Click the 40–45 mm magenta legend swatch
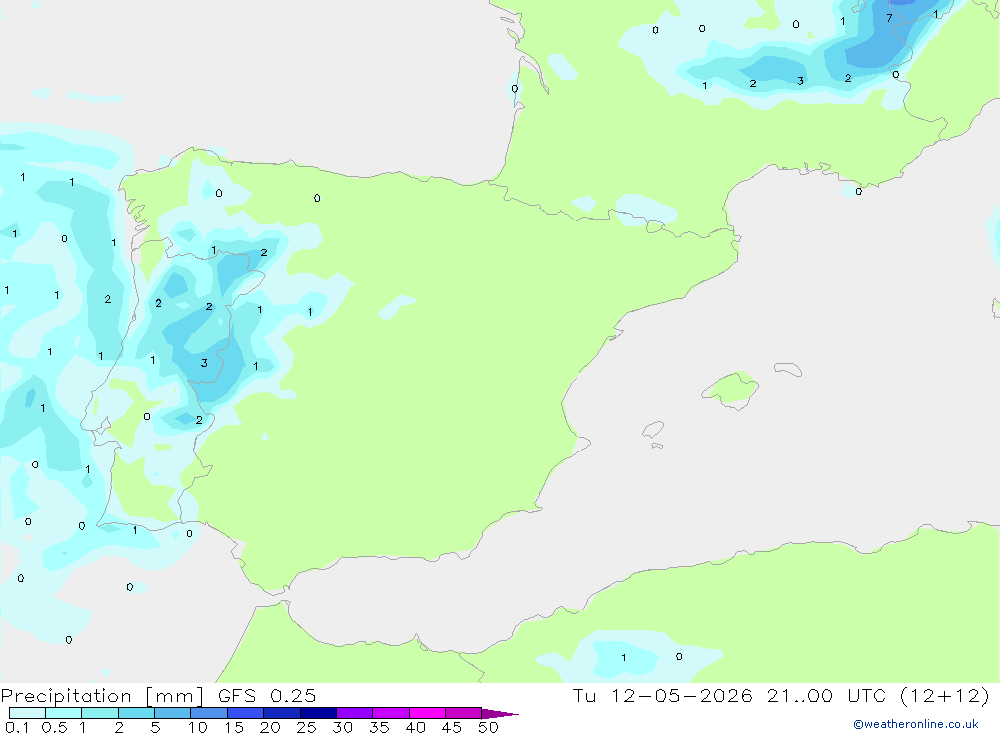 427,713
